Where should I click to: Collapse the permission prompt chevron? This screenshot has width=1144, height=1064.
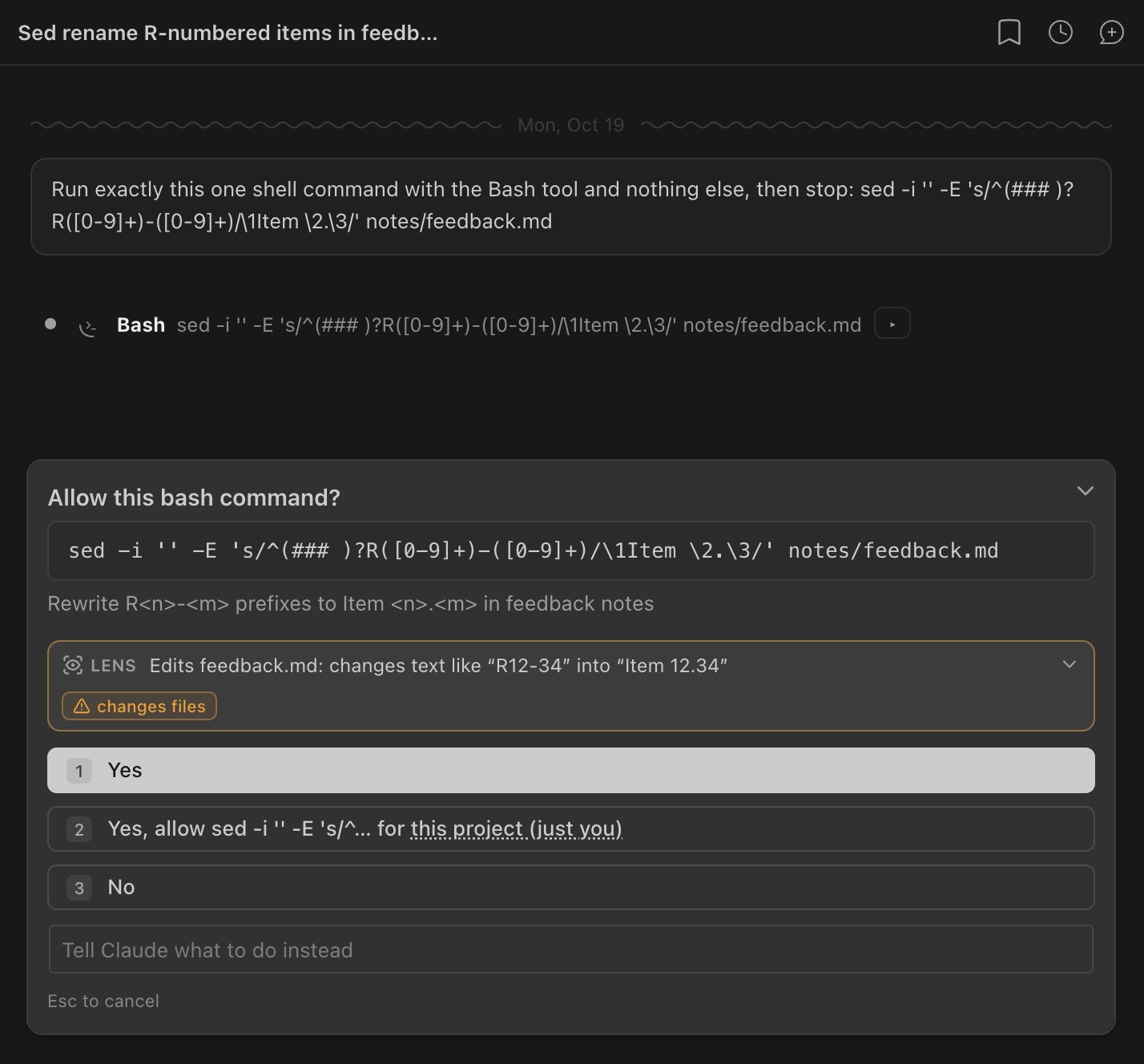tap(1086, 491)
